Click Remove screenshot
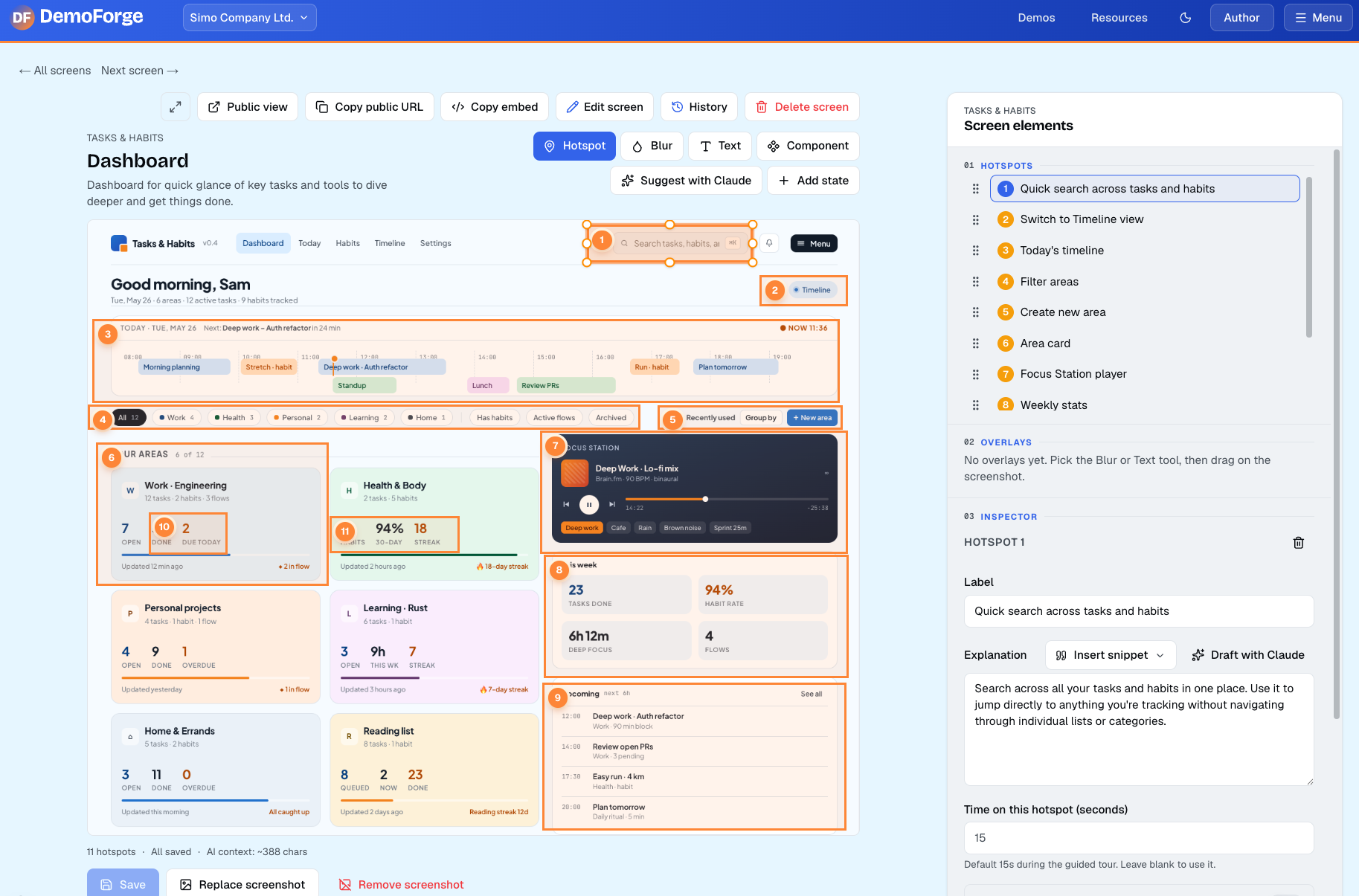 click(402, 885)
